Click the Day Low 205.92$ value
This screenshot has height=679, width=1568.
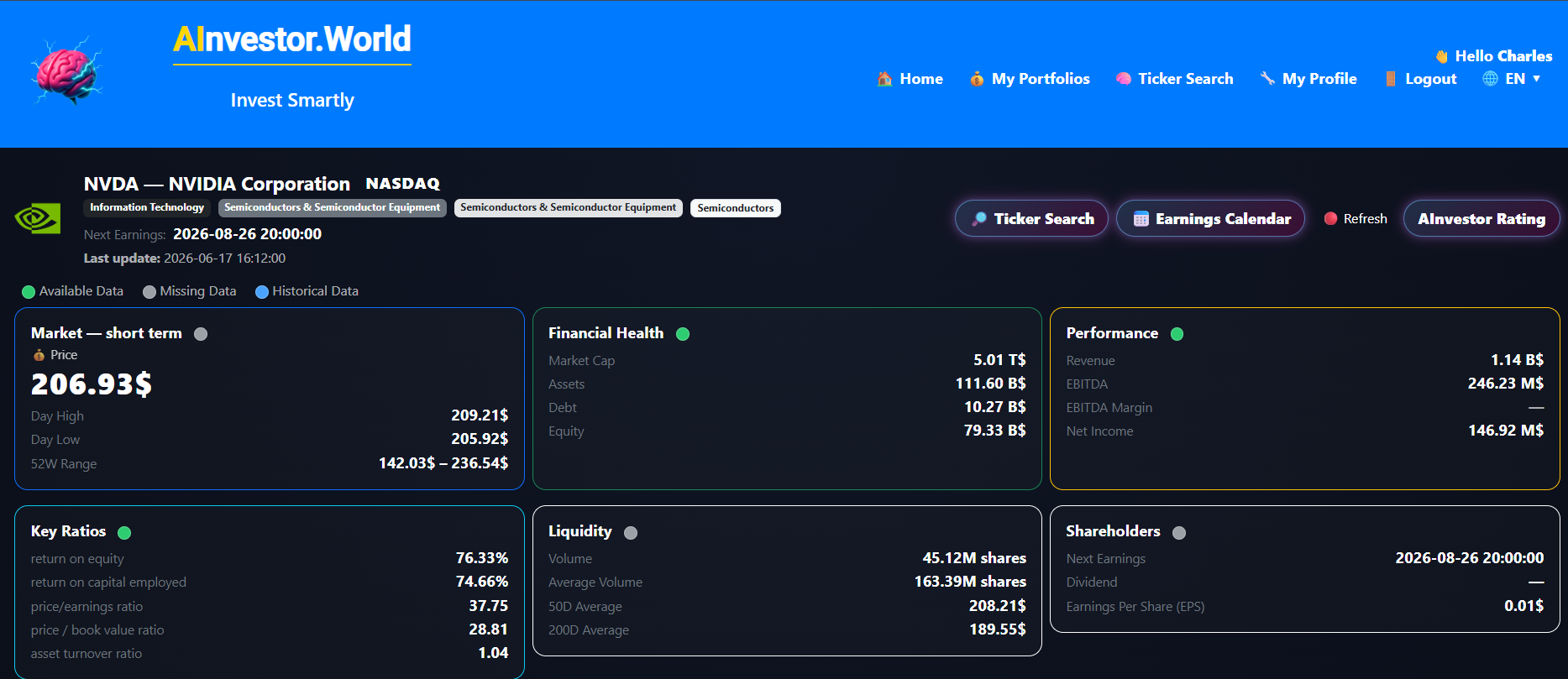click(x=480, y=439)
